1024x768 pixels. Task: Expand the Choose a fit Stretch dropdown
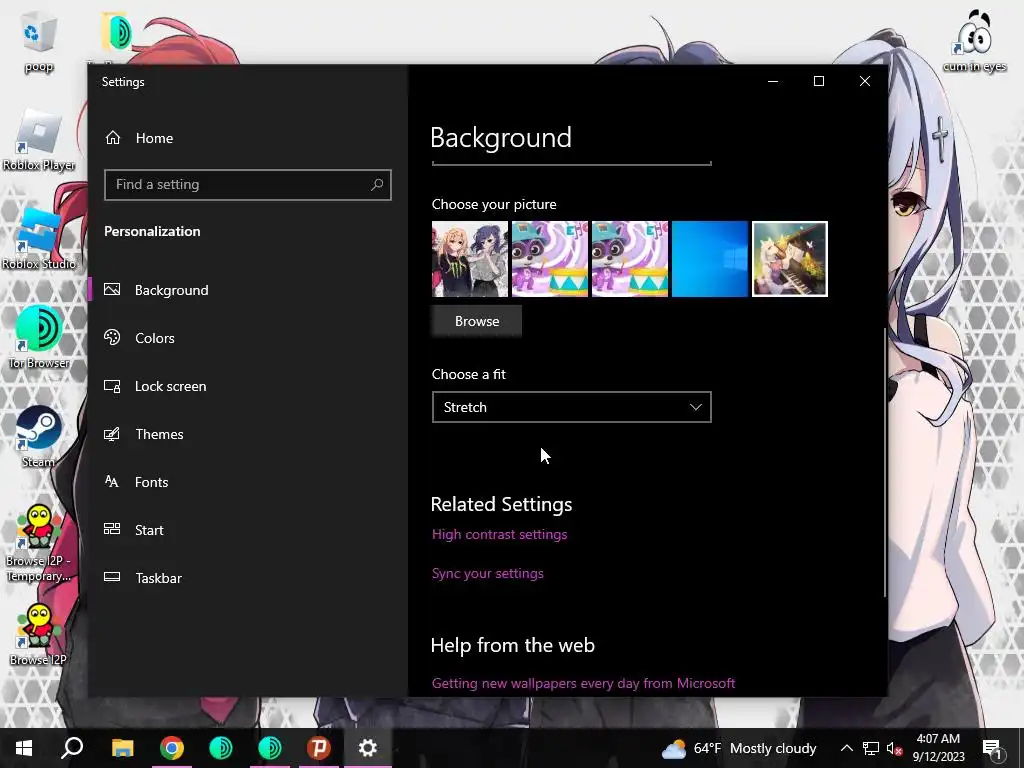[571, 408]
